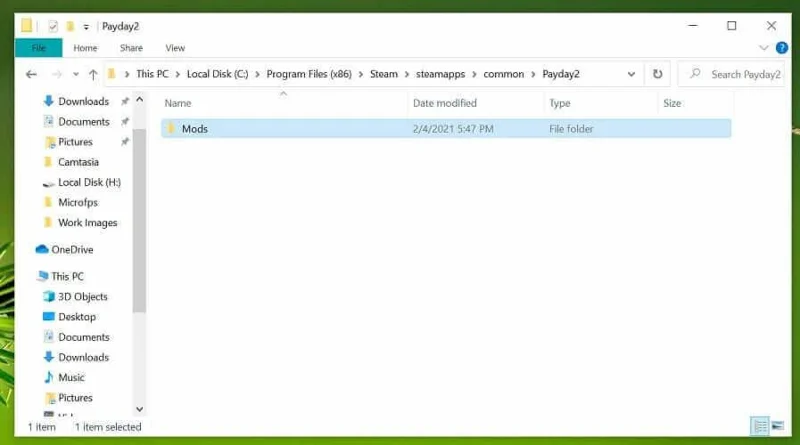
Task: Open the Help question mark icon
Action: pos(781,48)
